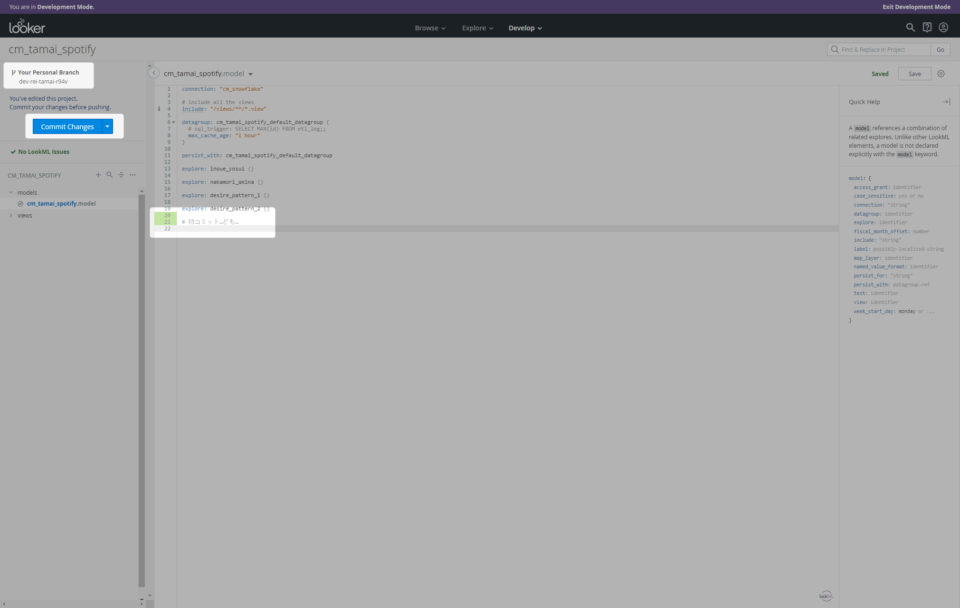Open the Commit Changes split dropdown arrow
The height and width of the screenshot is (608, 960).
[107, 126]
